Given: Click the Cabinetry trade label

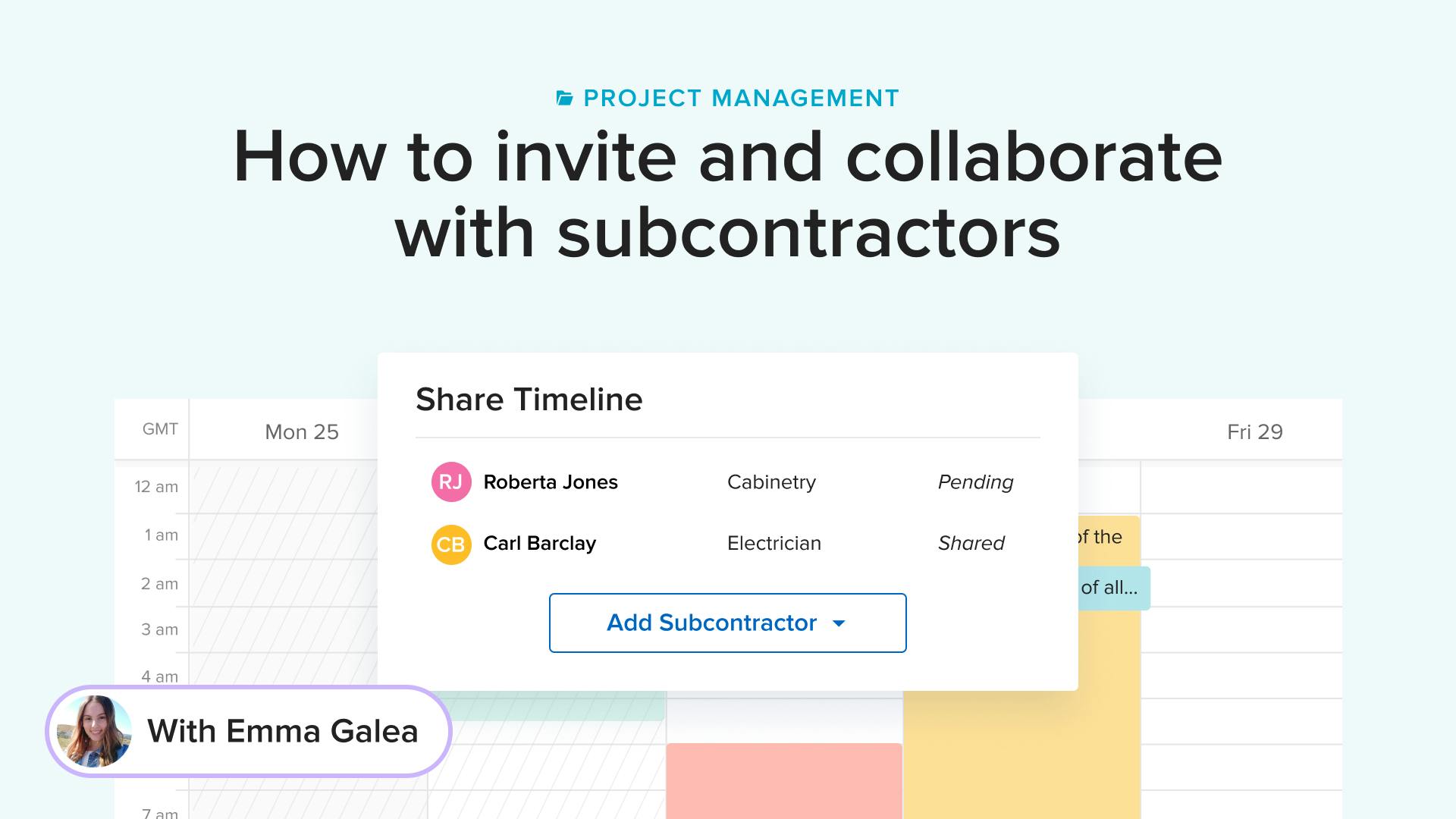Looking at the screenshot, I should [x=771, y=482].
